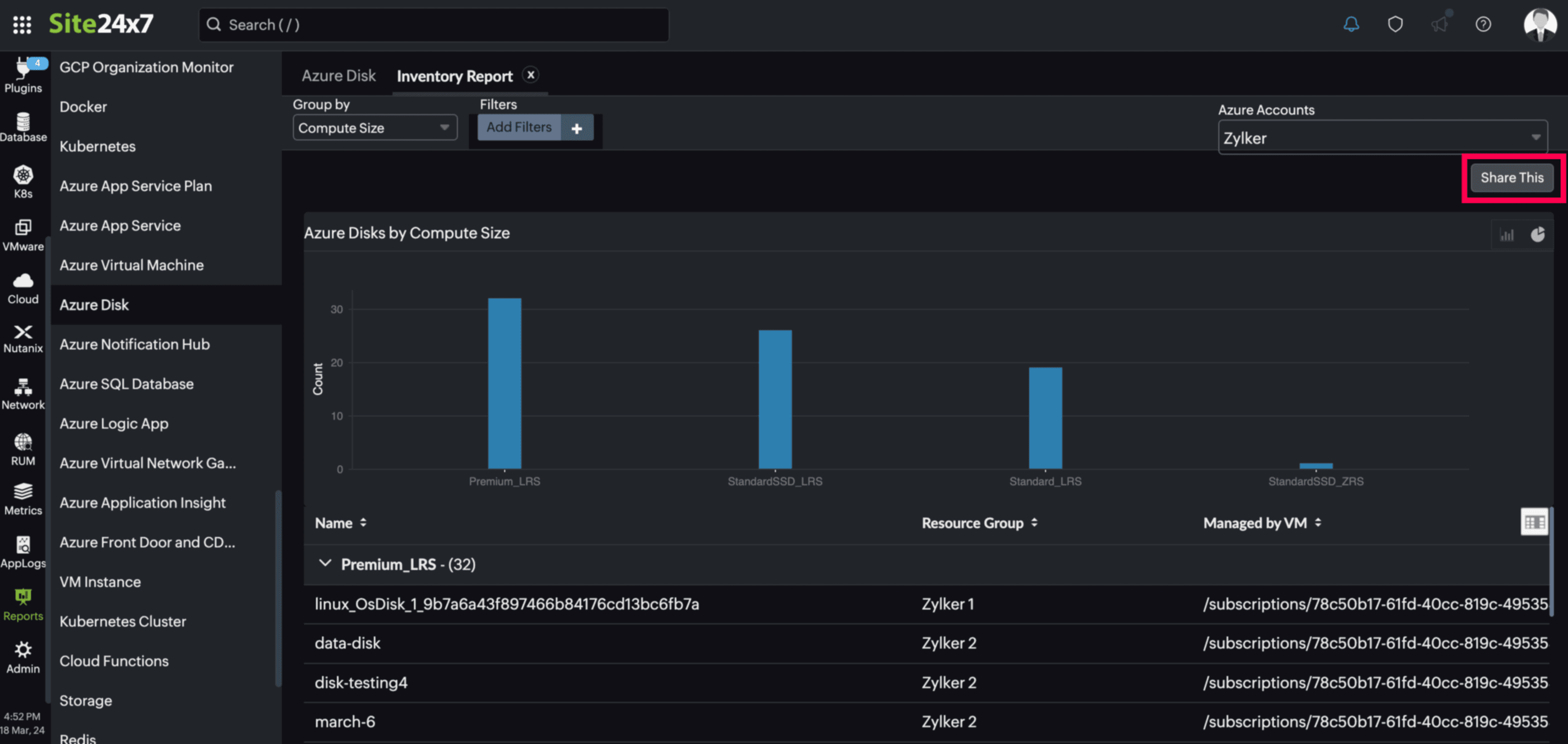Open the K8s sidebar section
Viewport: 1568px width, 744px height.
coord(23,181)
